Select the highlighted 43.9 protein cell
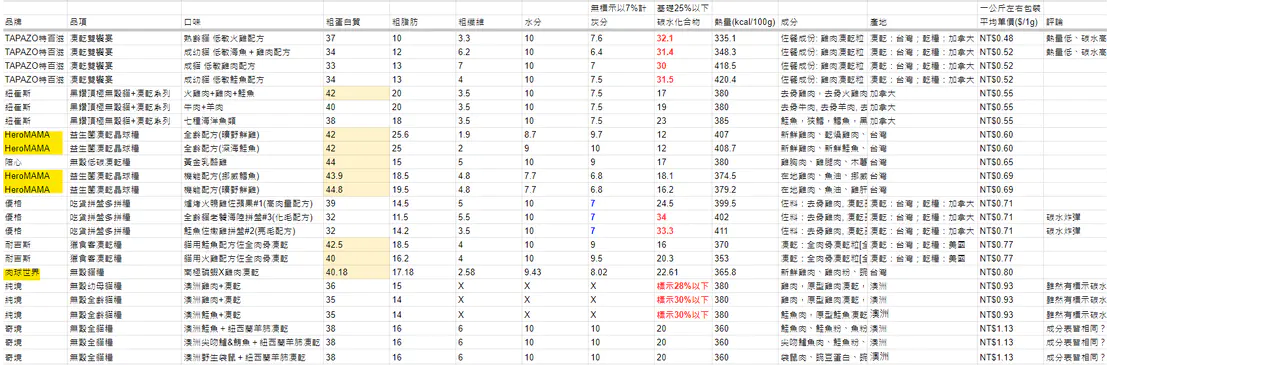 tap(357, 175)
